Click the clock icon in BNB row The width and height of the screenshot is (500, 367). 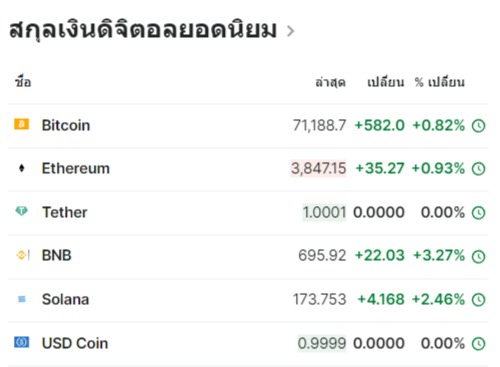(478, 256)
